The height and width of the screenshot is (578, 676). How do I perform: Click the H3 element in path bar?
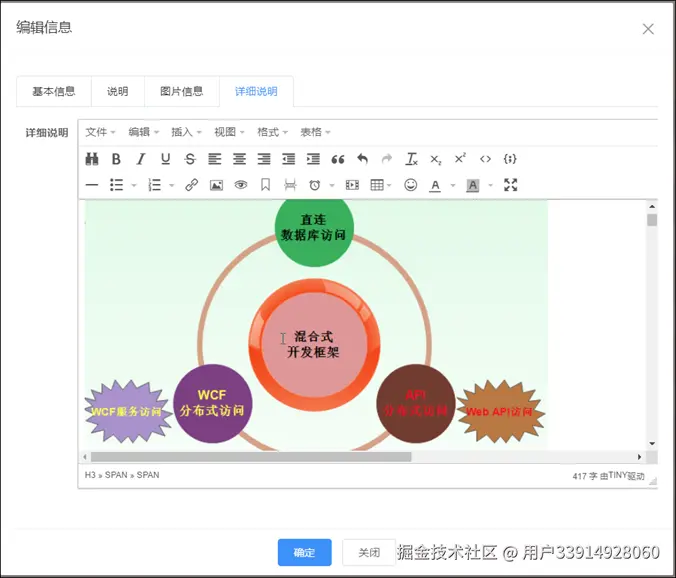[x=90, y=475]
